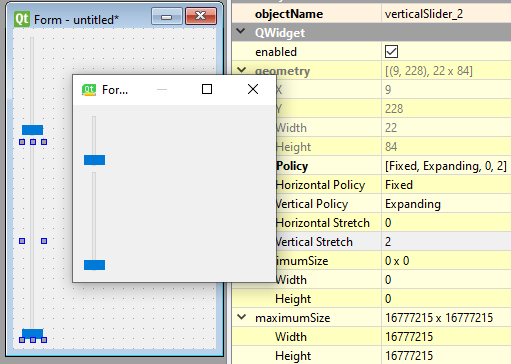Click the geometry Height value 84
This screenshot has height=364, width=511.
(x=446, y=147)
